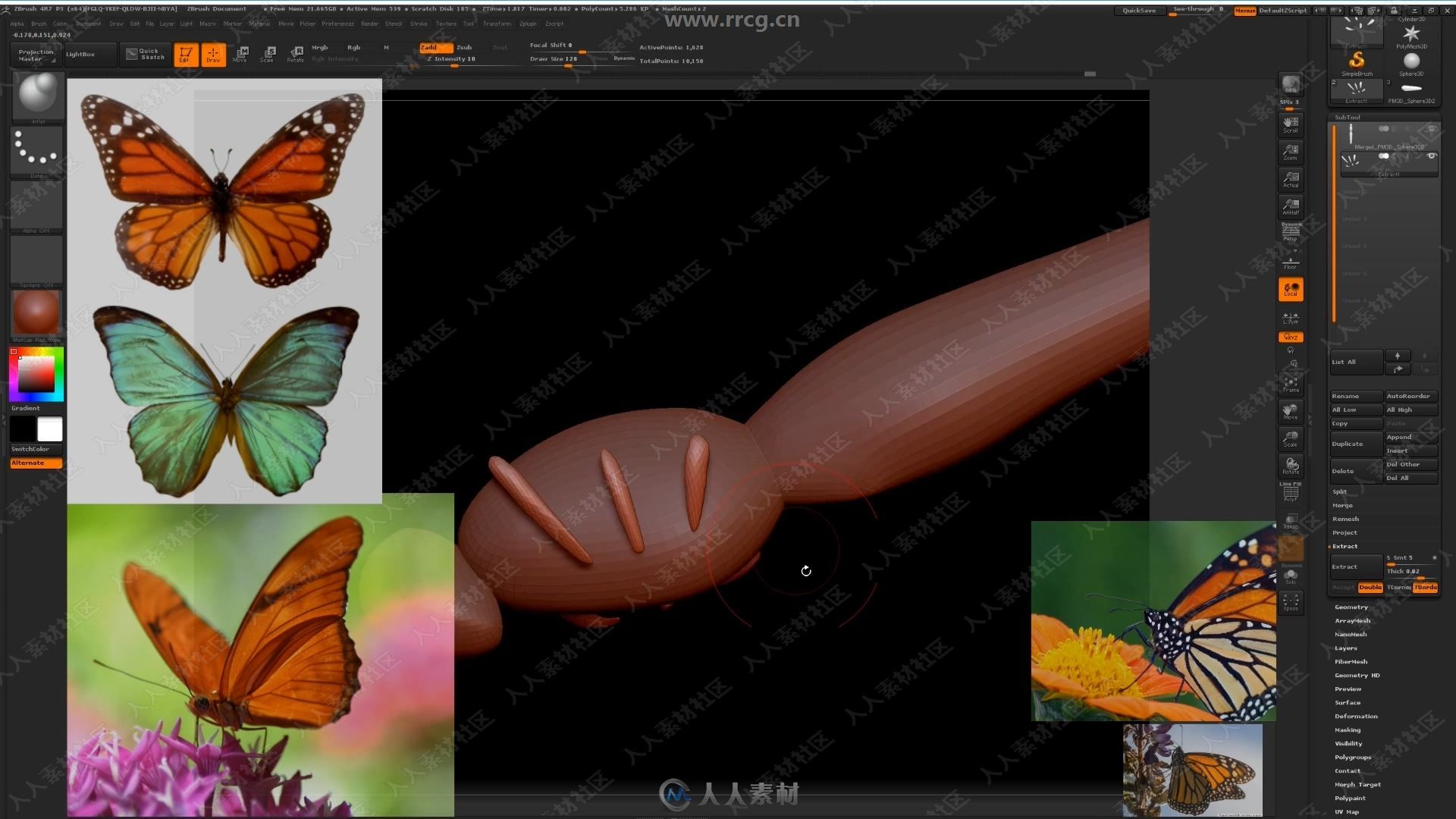Toggle TBorder option in Extract

pyautogui.click(x=1426, y=587)
